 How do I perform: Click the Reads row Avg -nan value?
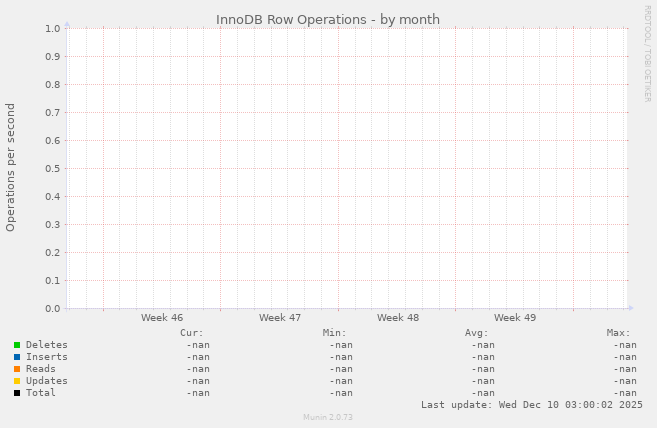pos(483,369)
